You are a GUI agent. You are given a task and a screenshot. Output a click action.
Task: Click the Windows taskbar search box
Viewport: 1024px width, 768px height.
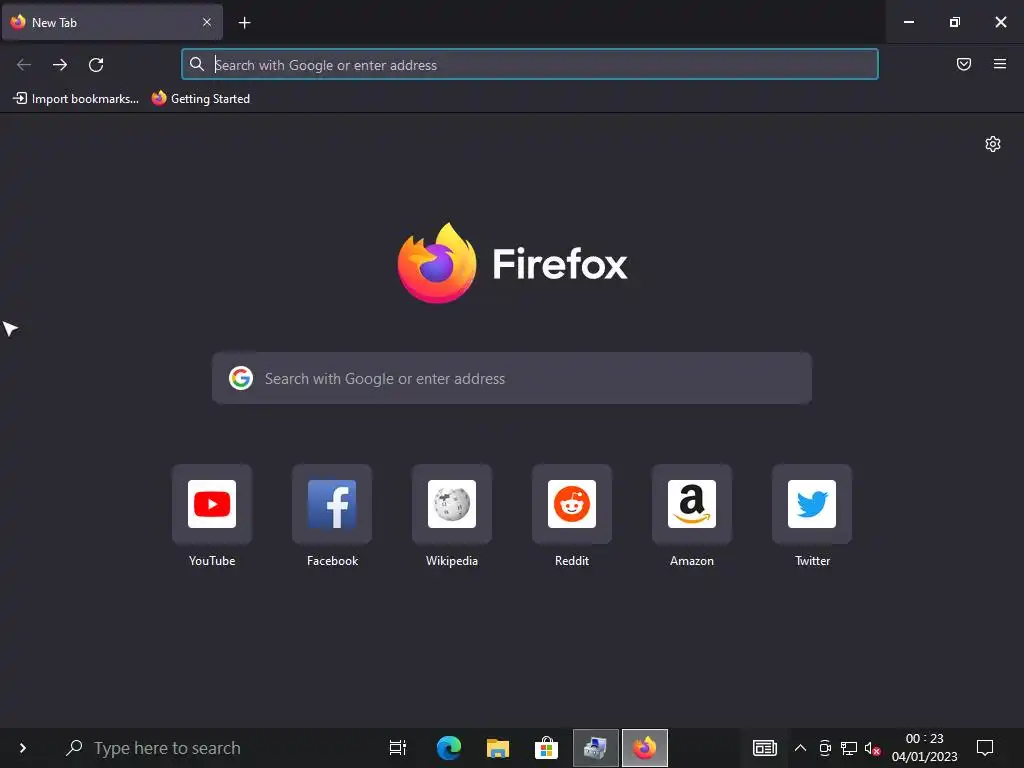click(209, 748)
